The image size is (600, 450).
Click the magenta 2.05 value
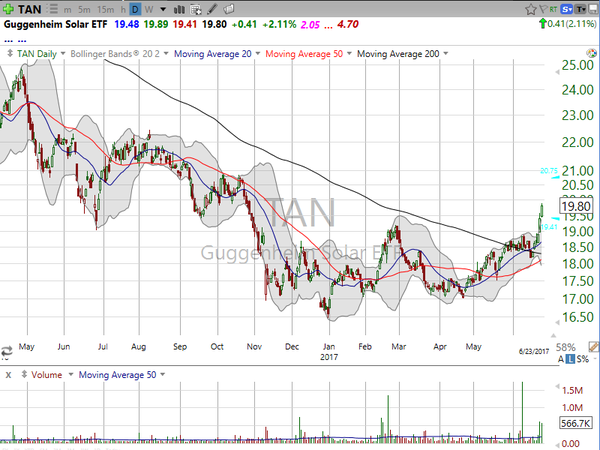pyautogui.click(x=310, y=25)
